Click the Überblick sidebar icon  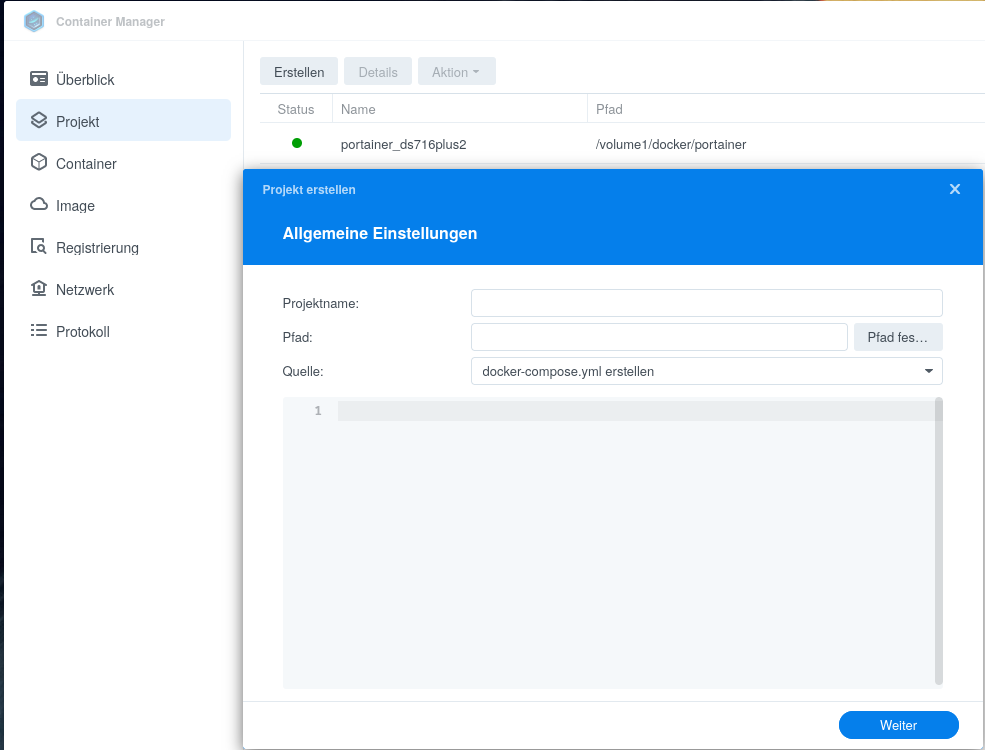(39, 79)
